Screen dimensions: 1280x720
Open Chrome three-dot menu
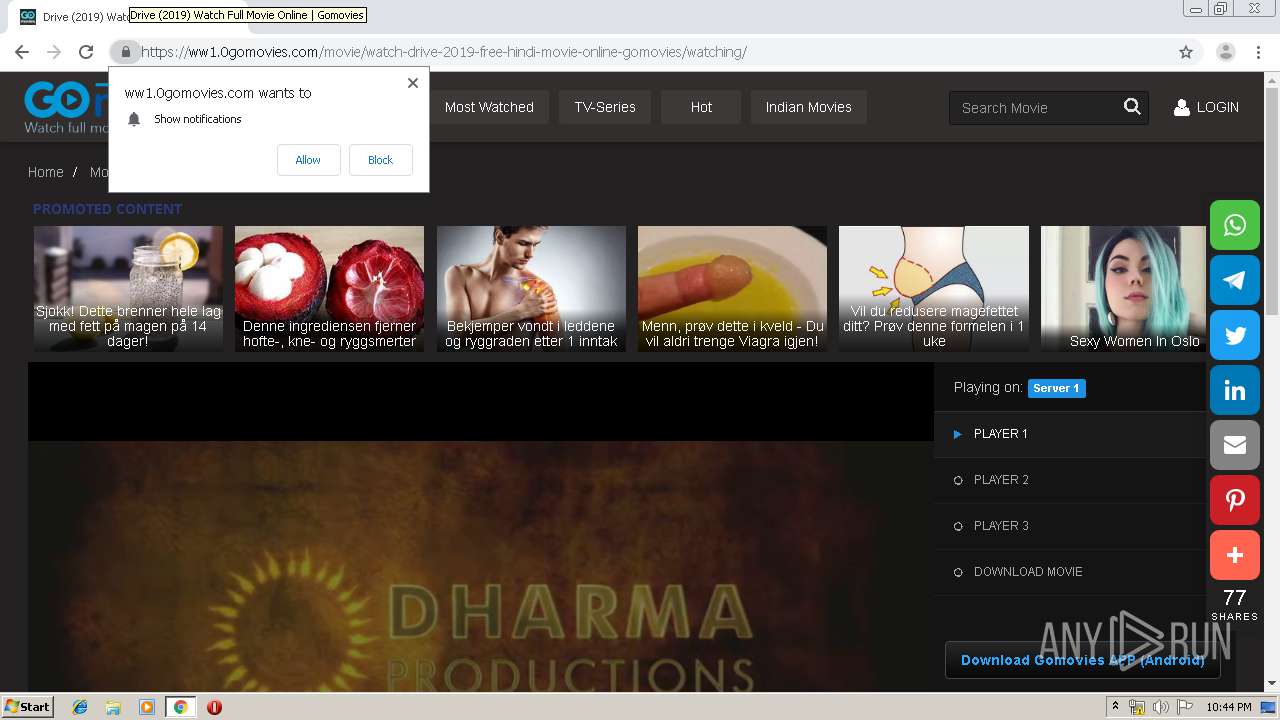(1258, 52)
